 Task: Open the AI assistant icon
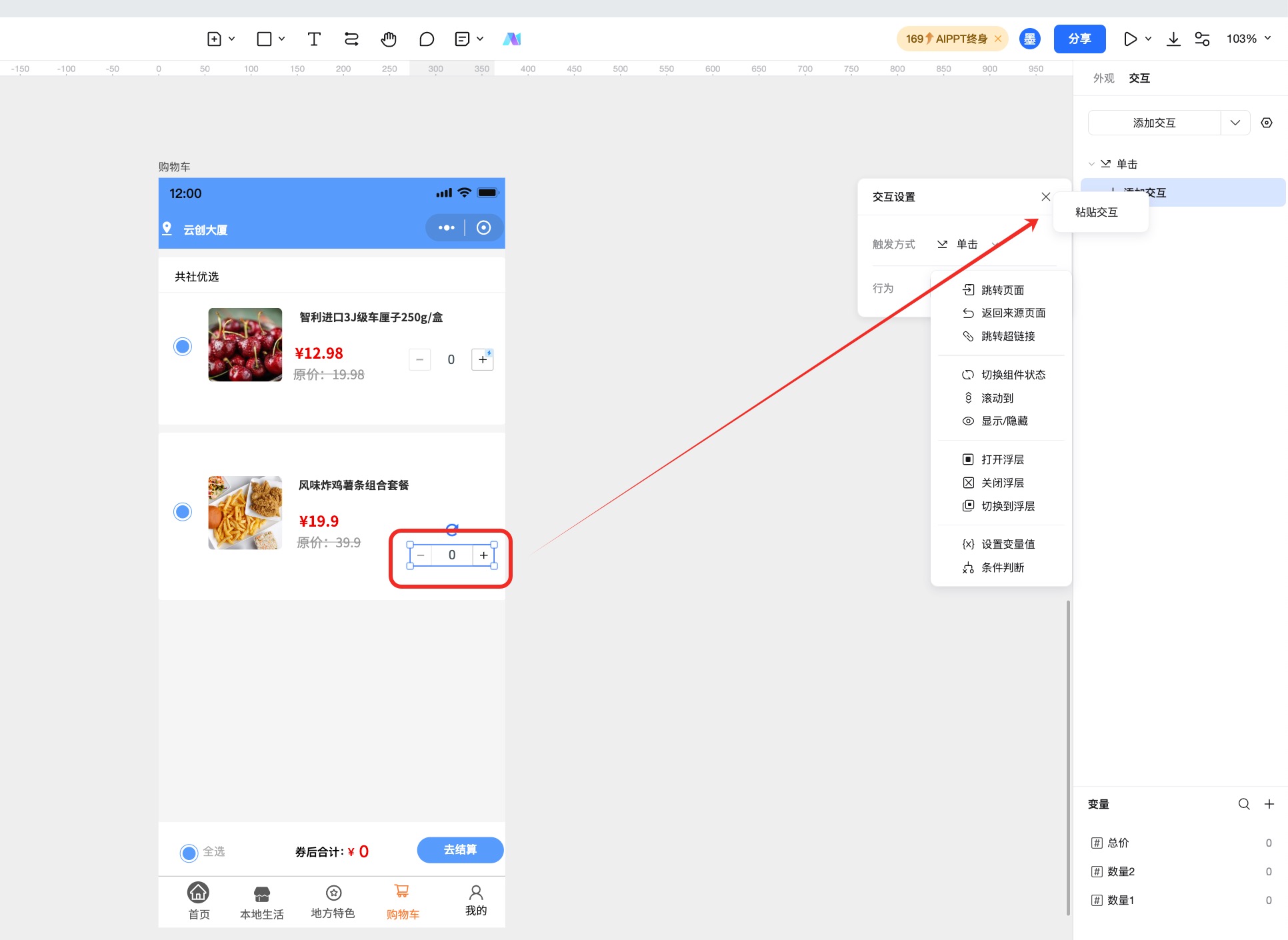[512, 39]
